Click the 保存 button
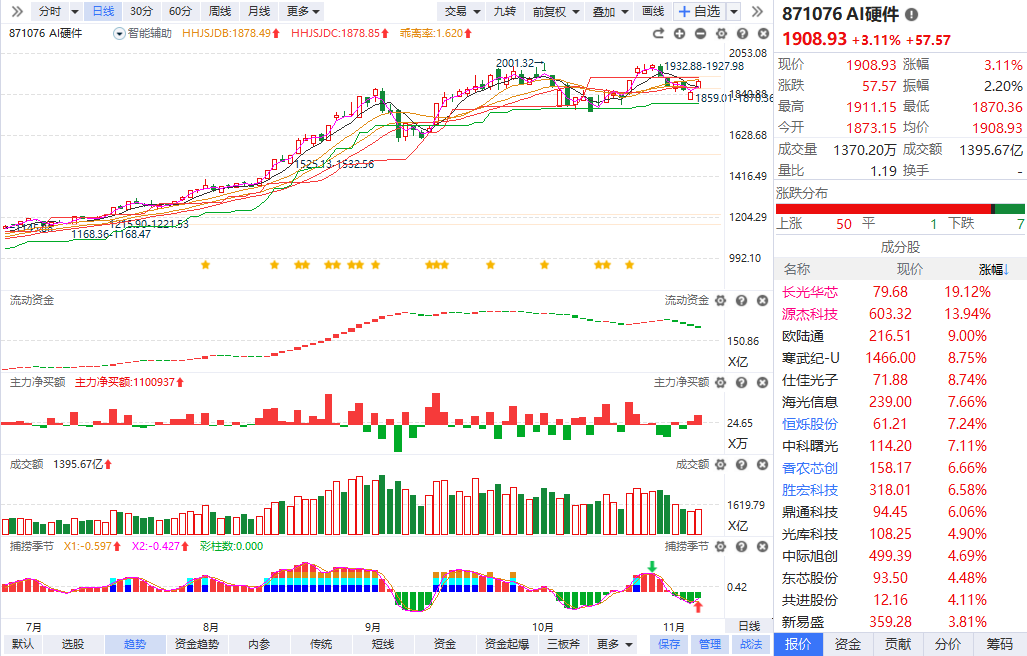 [x=669, y=645]
